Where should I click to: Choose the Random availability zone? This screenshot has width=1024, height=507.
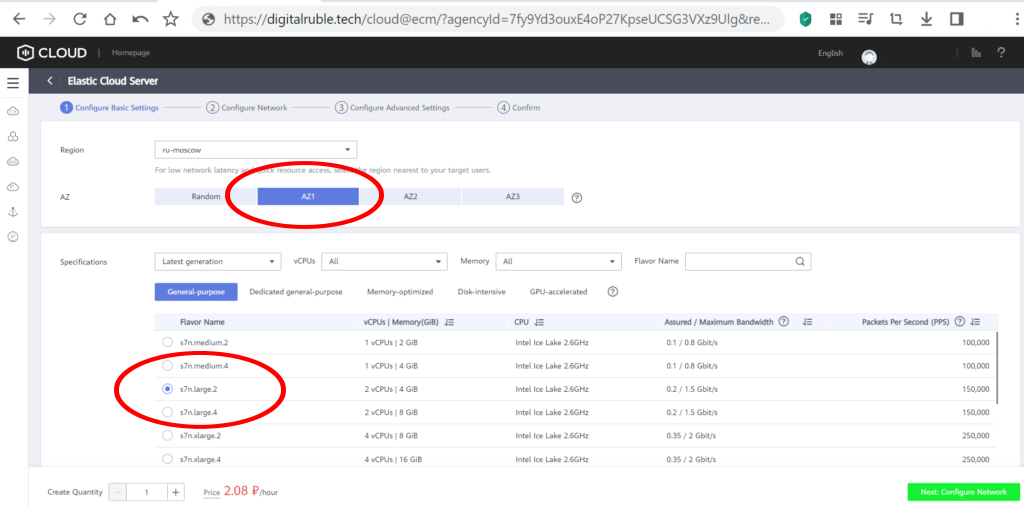[x=206, y=197]
